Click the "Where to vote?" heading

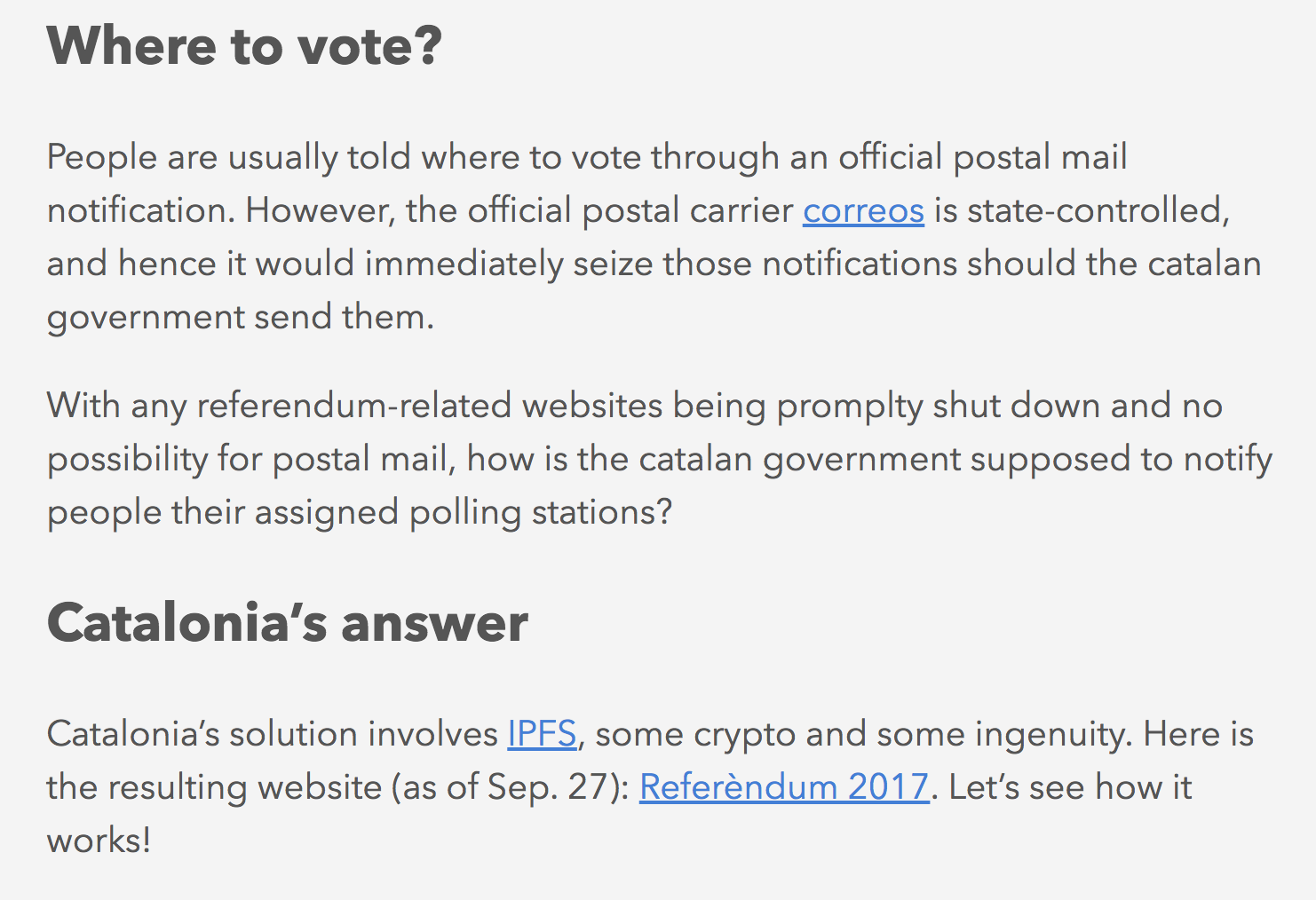tap(244, 46)
